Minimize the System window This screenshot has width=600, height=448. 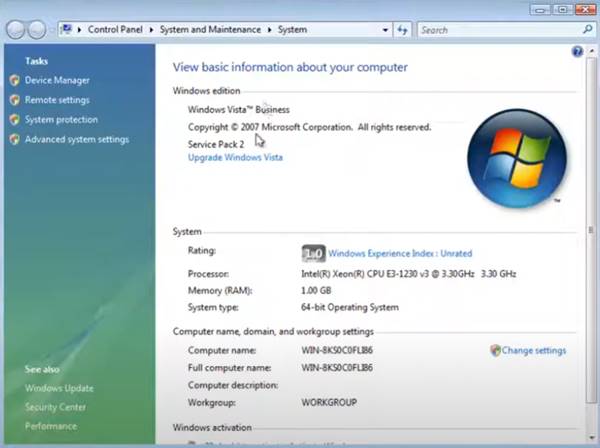540,10
